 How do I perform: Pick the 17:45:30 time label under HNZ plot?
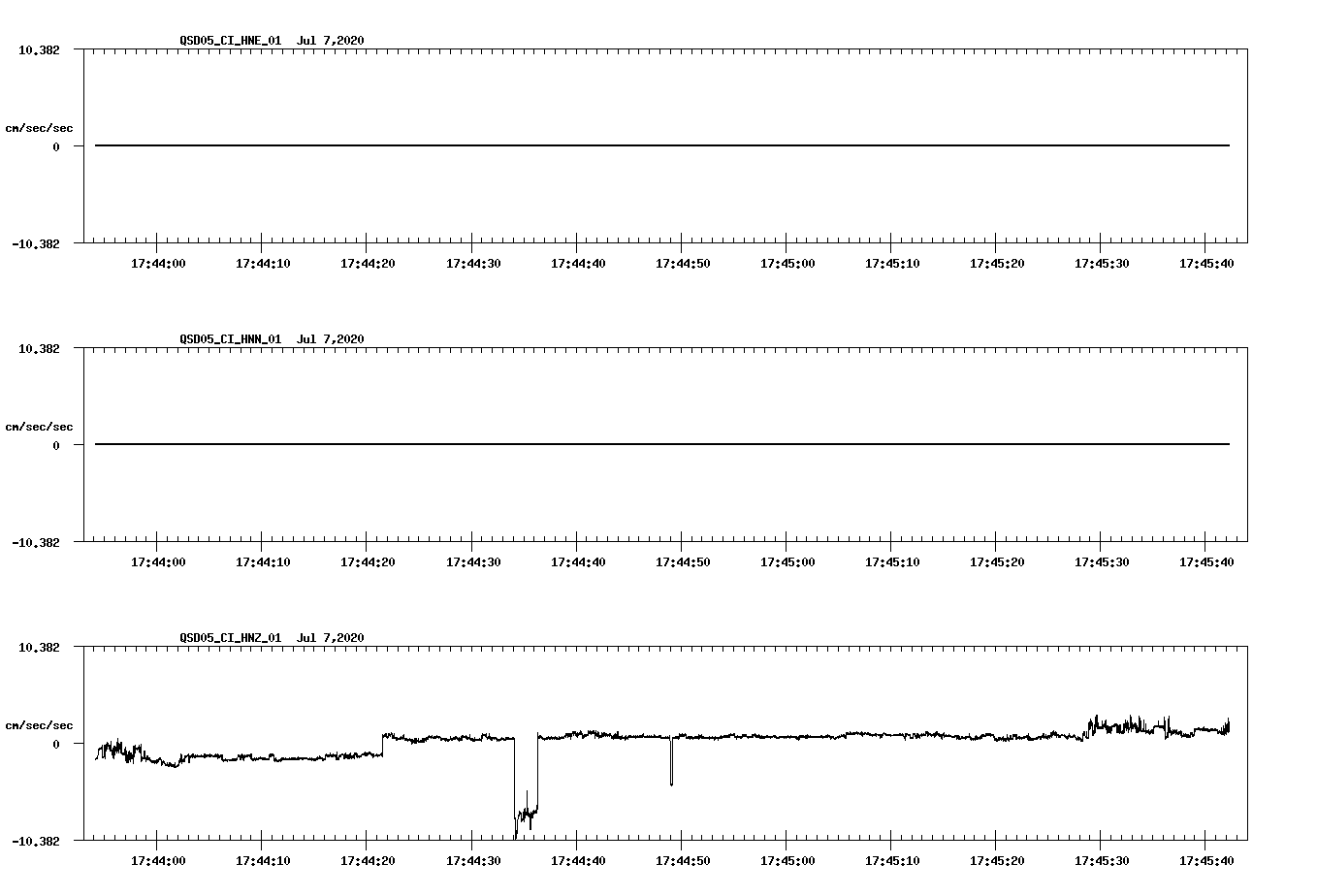(1102, 861)
